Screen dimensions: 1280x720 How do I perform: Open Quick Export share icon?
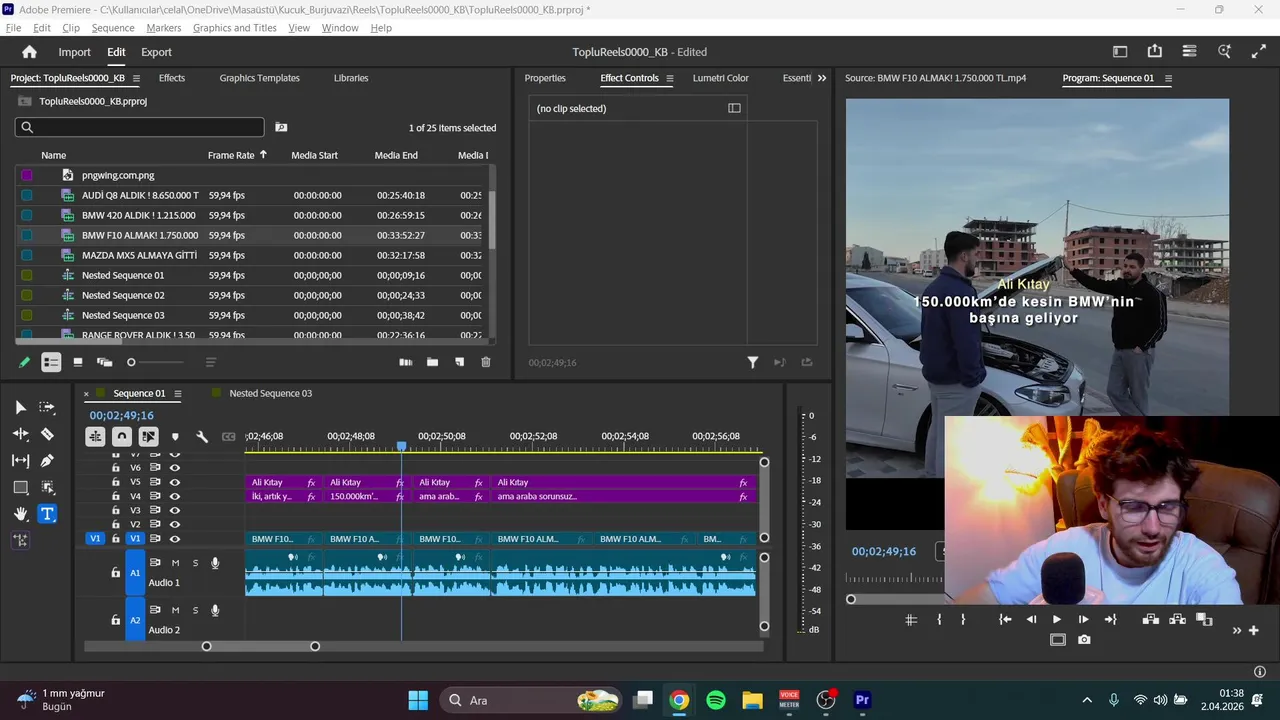pyautogui.click(x=1155, y=52)
